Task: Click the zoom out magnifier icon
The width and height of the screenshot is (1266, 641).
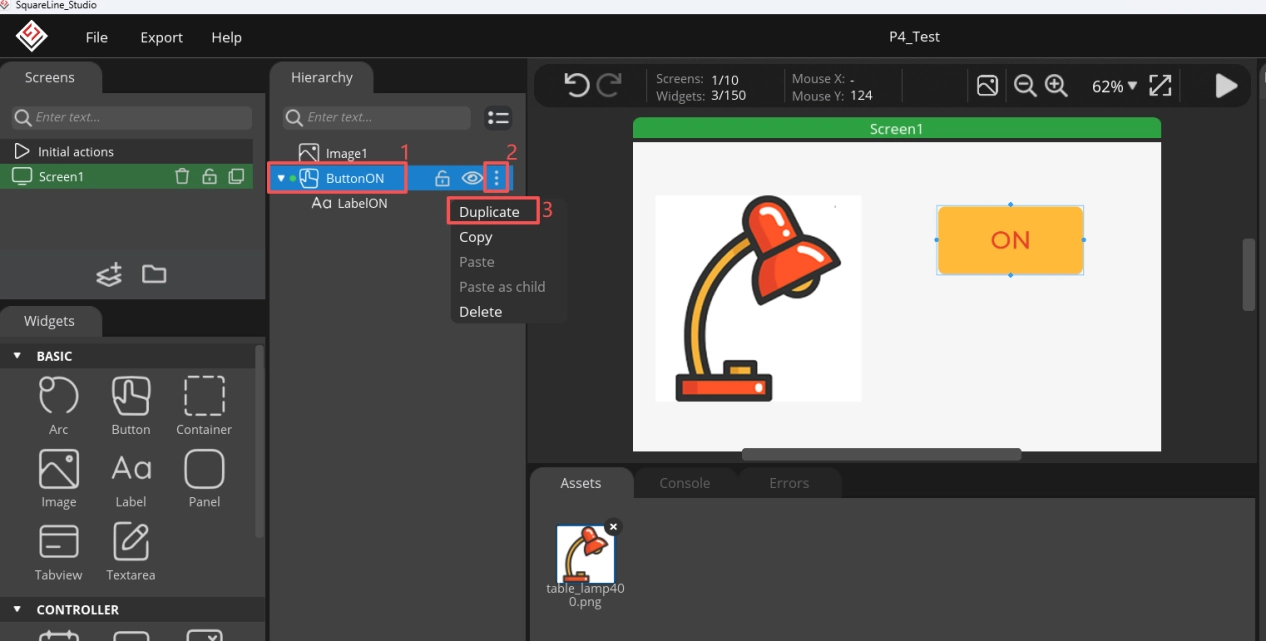Action: [1024, 86]
